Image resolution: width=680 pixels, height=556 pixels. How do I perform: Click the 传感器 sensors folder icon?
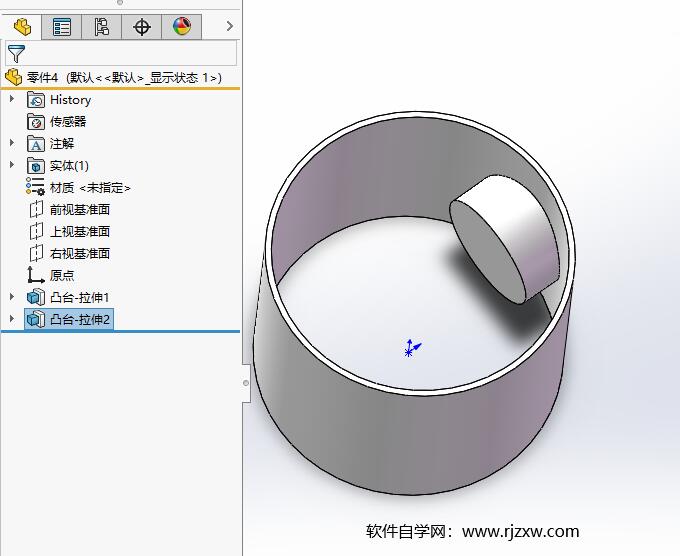point(36,121)
